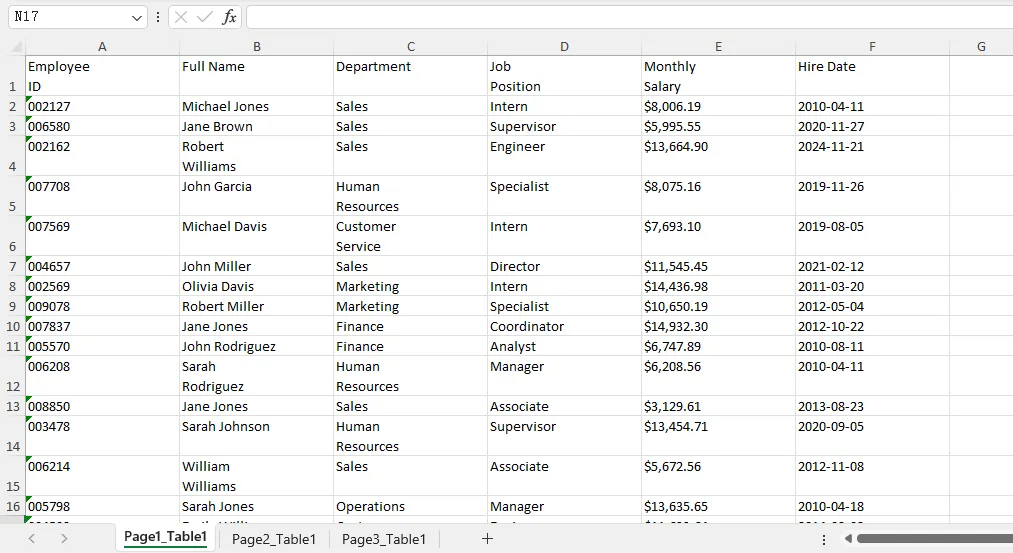Open the Name Box dropdown arrow
Image resolution: width=1013 pixels, height=553 pixels.
click(x=136, y=17)
